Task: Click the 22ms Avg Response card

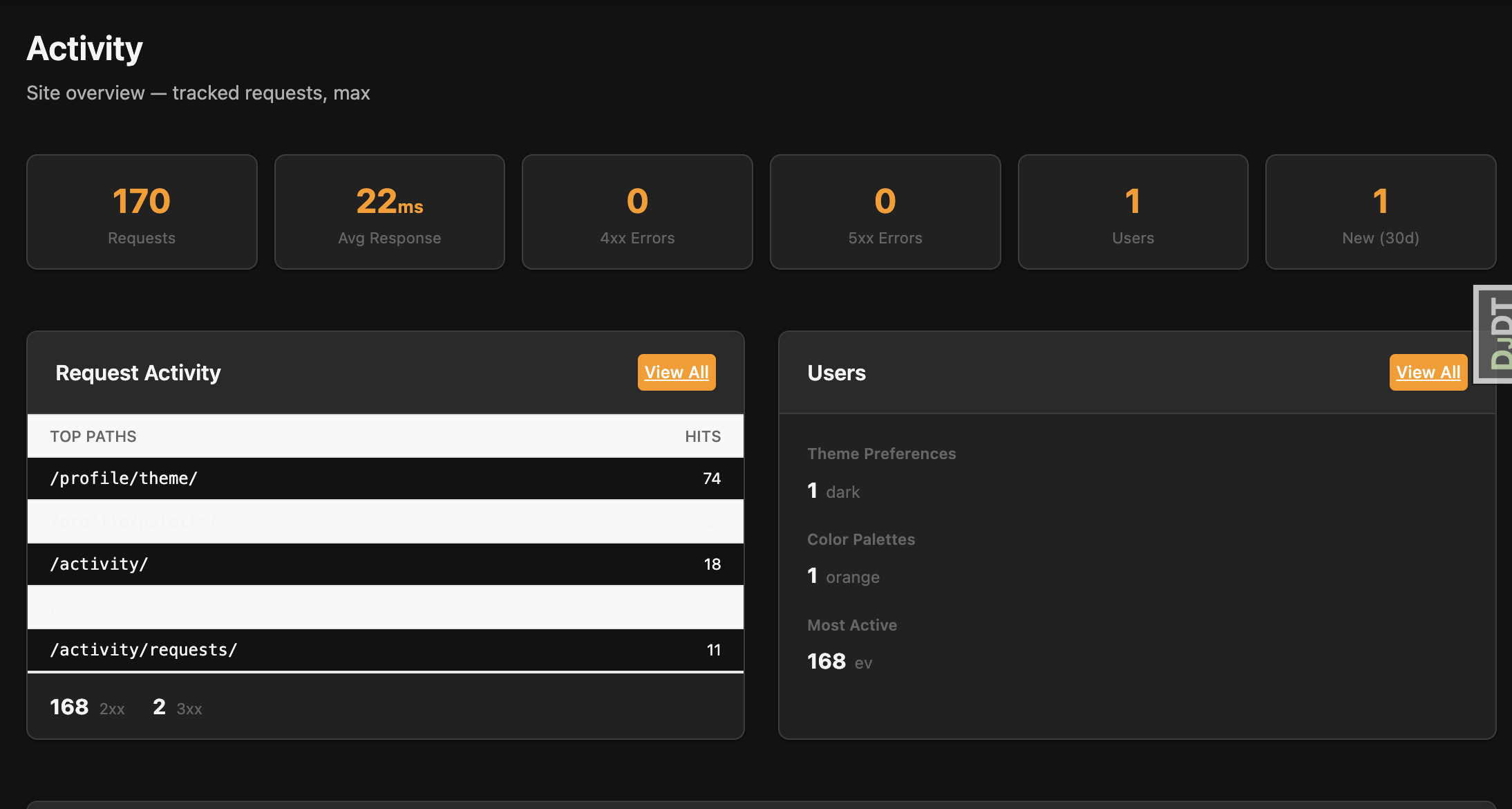Action: (388, 212)
